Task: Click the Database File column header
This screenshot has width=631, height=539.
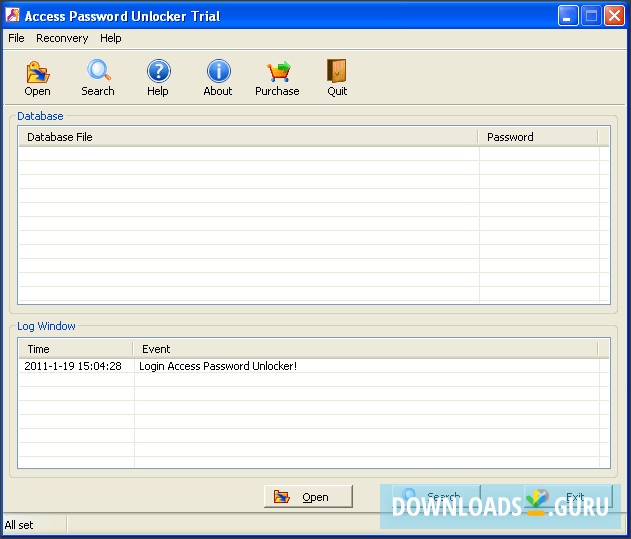Action: (x=248, y=137)
